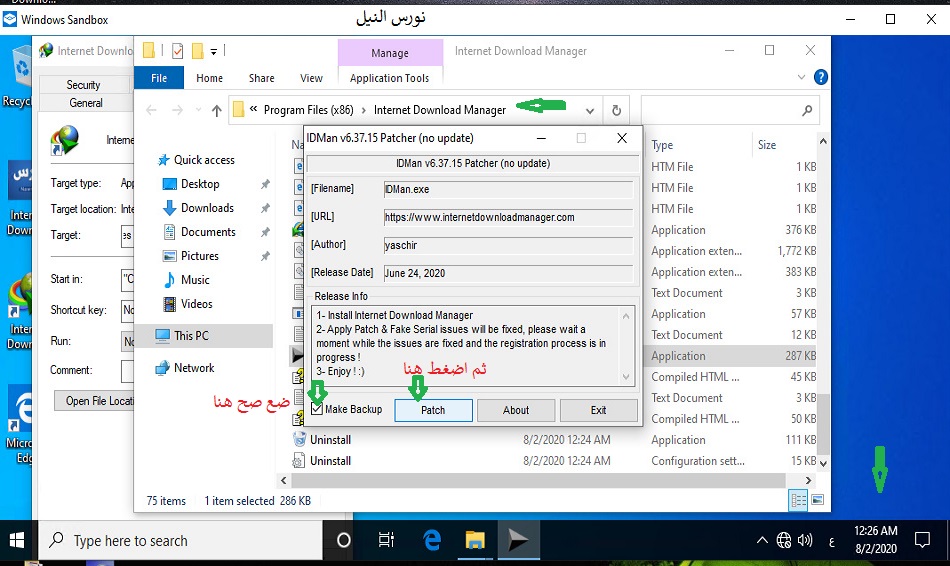Open Task View on the taskbar
This screenshot has height=566, width=950.
pos(386,540)
